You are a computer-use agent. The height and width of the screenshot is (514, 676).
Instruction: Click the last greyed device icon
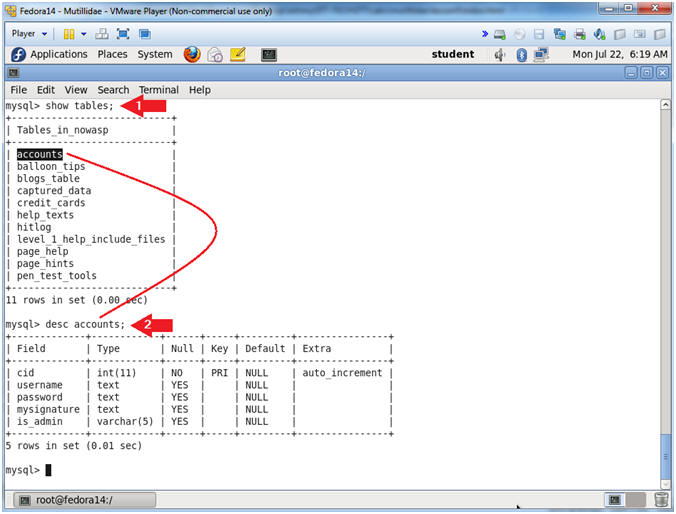pos(660,34)
